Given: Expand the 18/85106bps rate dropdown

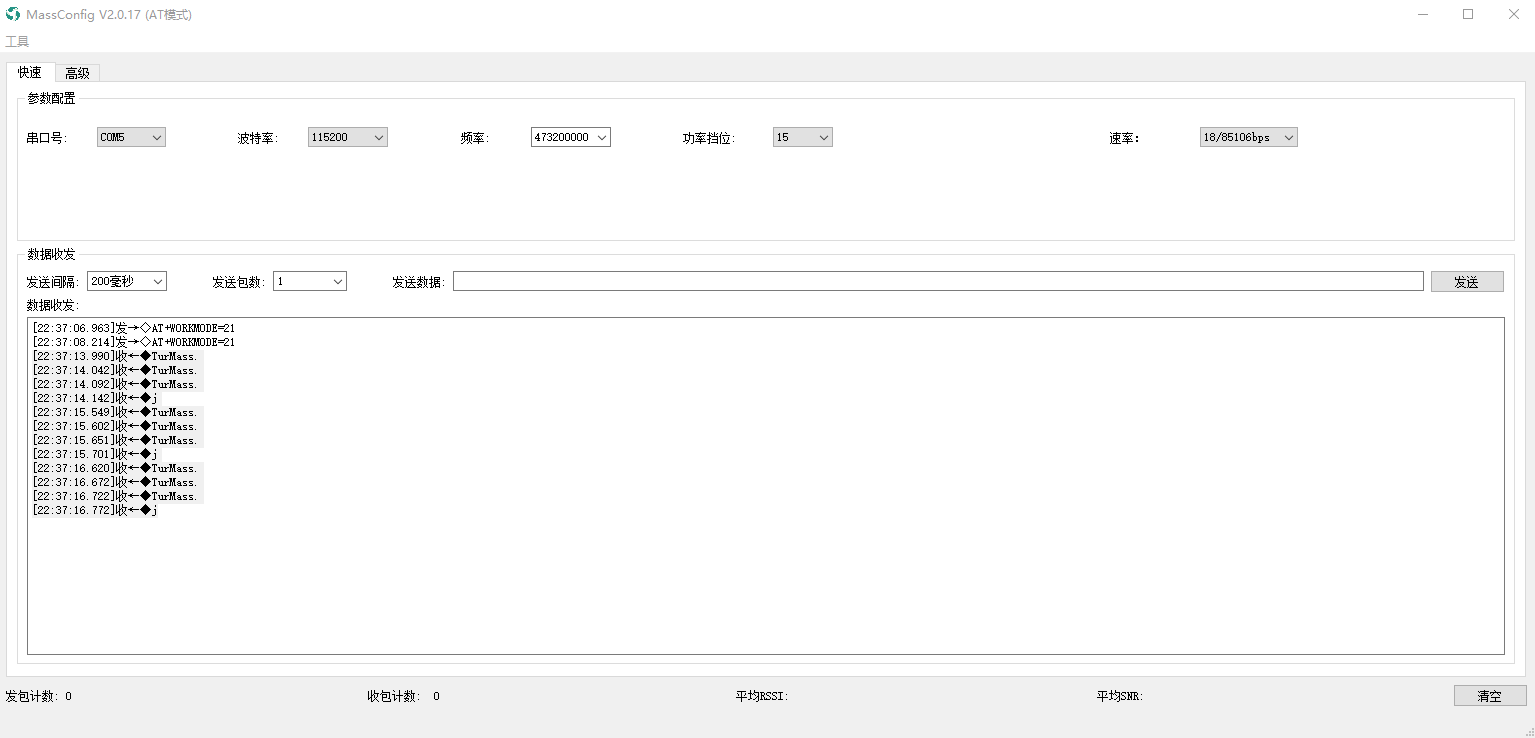Looking at the screenshot, I should pyautogui.click(x=1248, y=137).
